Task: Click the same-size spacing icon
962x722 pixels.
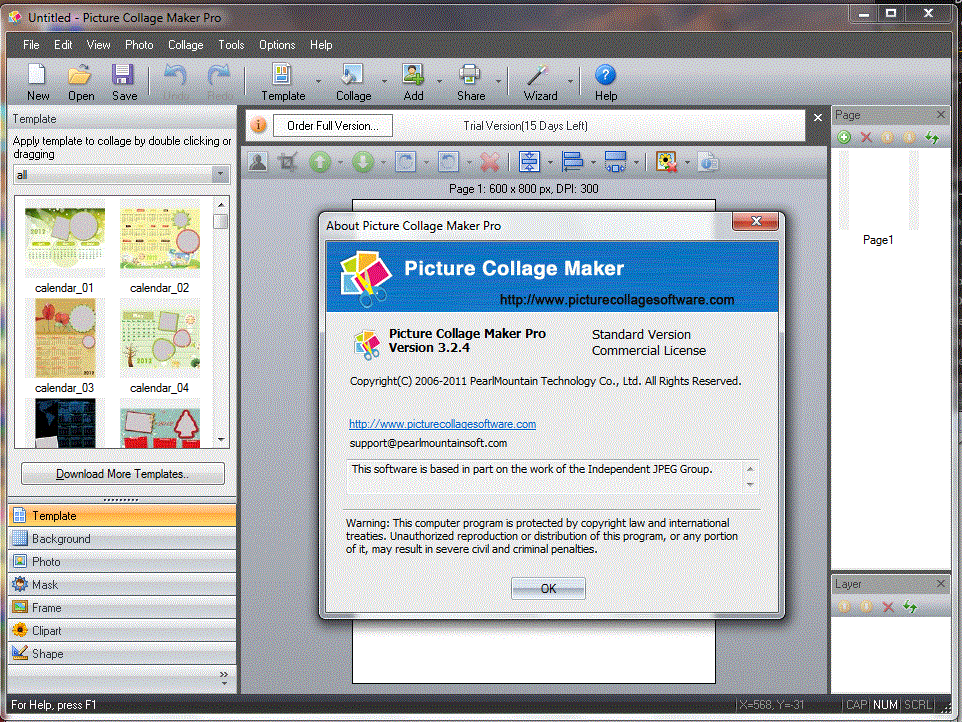Action: [615, 163]
